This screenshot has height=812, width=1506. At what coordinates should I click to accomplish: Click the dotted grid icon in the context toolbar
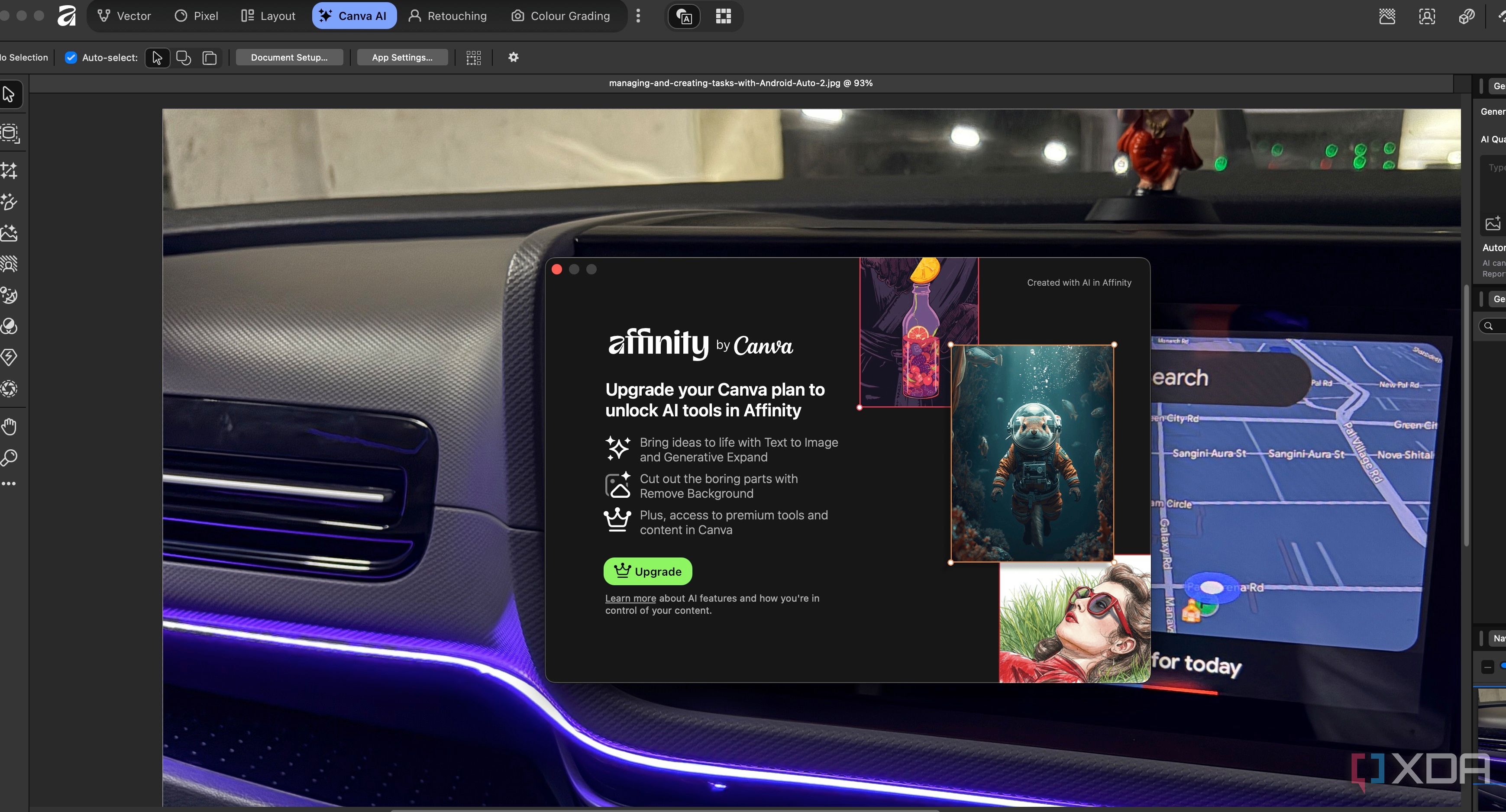(474, 57)
